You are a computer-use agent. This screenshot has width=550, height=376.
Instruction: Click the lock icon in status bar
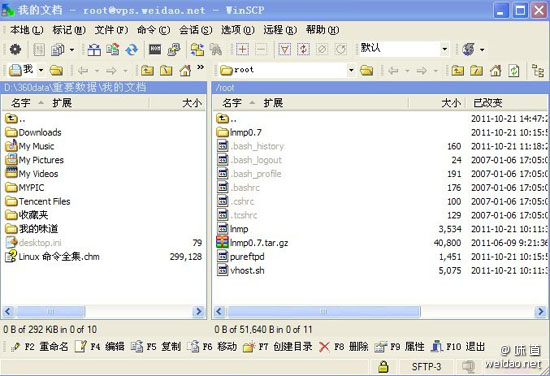click(383, 367)
